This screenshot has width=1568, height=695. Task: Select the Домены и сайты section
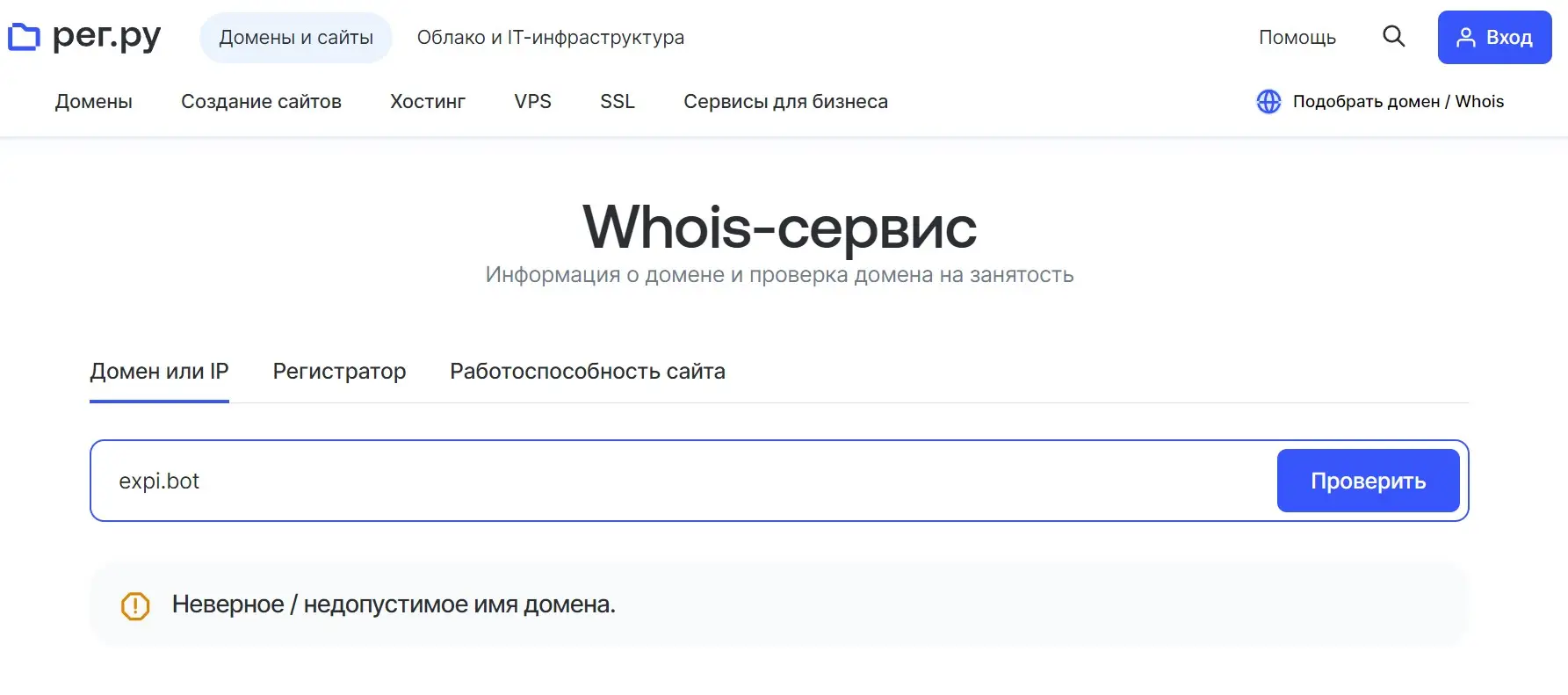296,38
